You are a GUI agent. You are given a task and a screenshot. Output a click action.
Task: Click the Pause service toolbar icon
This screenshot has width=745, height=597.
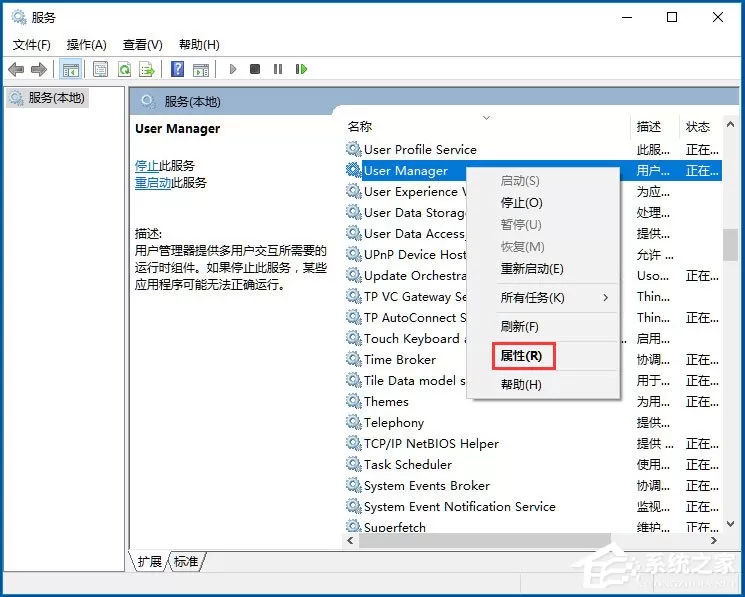click(278, 69)
